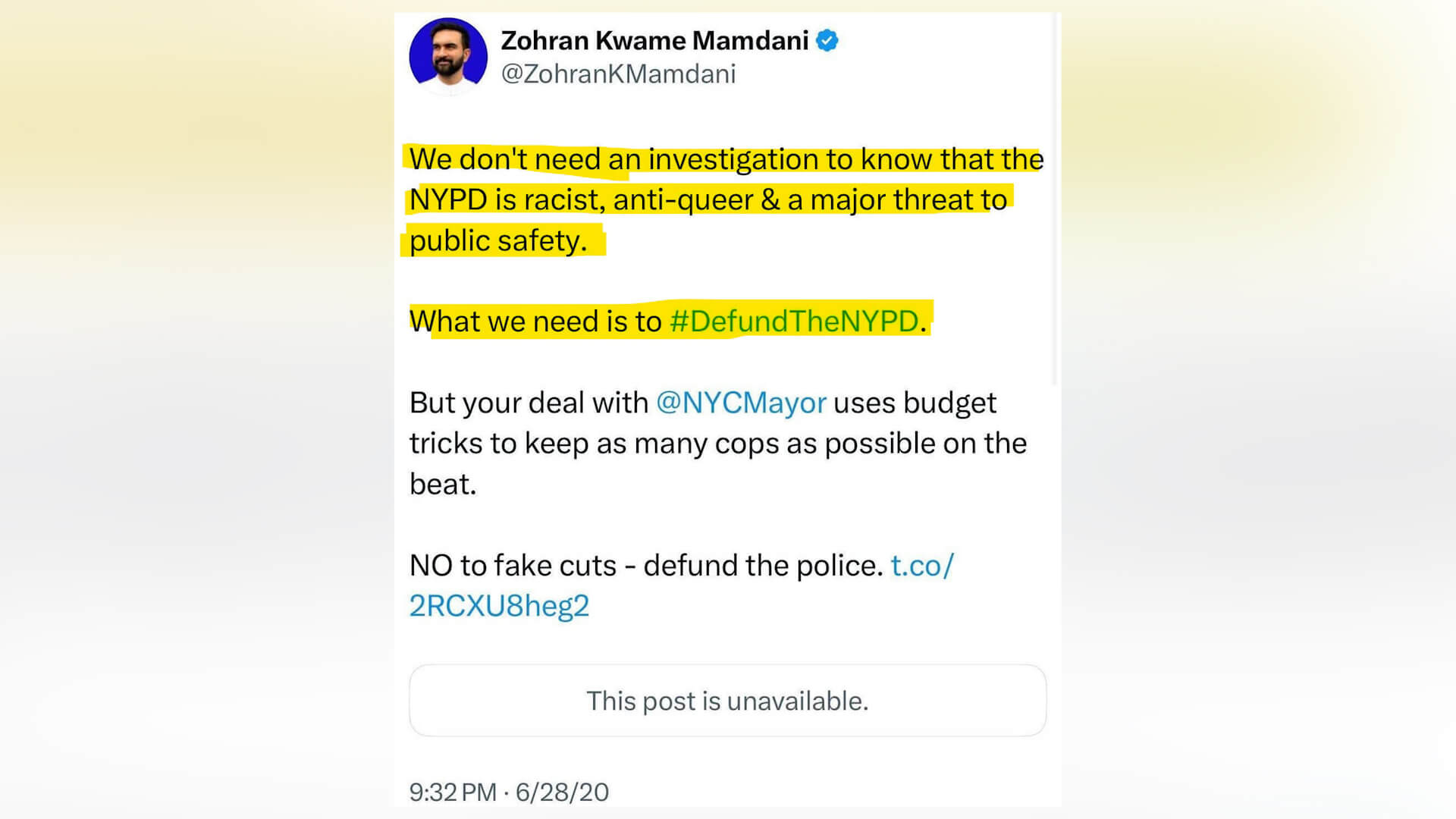
Task: Visit the t.co shortened link
Action: (921, 566)
